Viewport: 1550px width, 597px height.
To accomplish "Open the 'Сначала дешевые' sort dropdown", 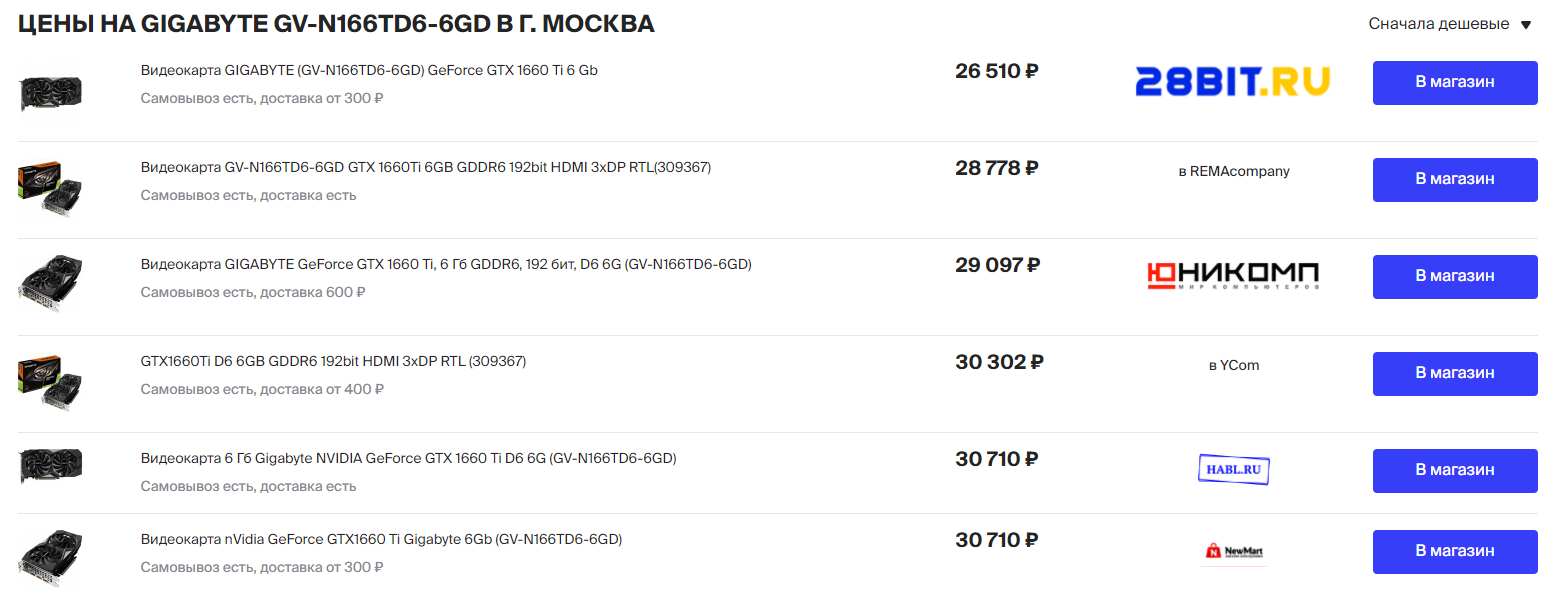I will click(x=1448, y=24).
